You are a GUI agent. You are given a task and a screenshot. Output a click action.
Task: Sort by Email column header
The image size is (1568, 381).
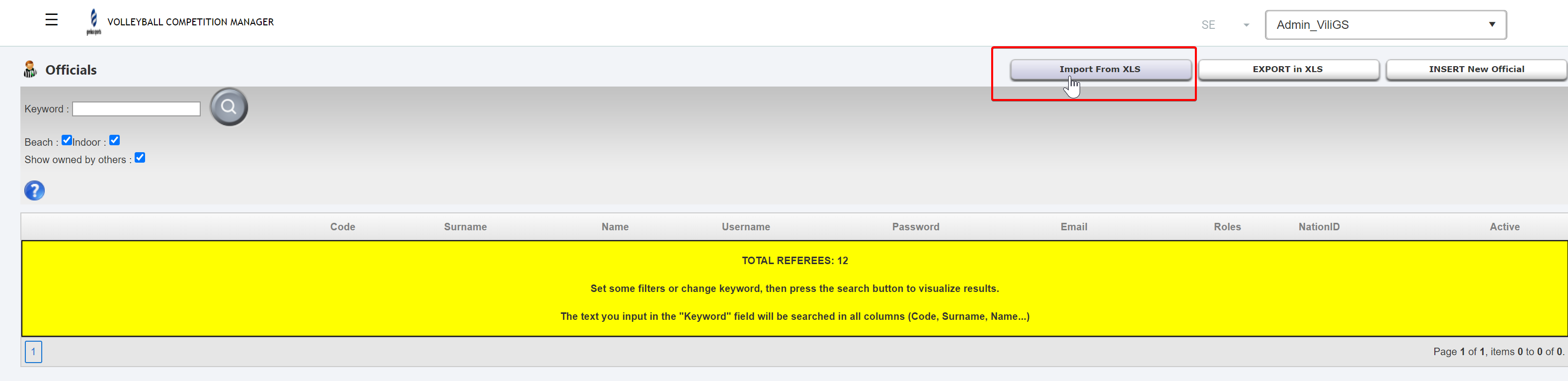(x=1074, y=227)
